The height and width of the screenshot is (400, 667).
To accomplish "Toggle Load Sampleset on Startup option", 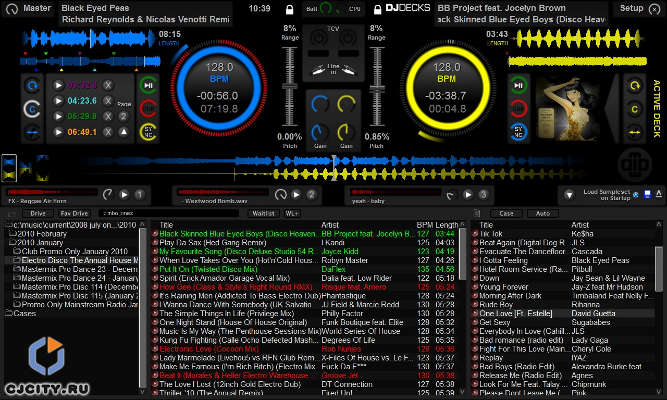I will coord(636,194).
